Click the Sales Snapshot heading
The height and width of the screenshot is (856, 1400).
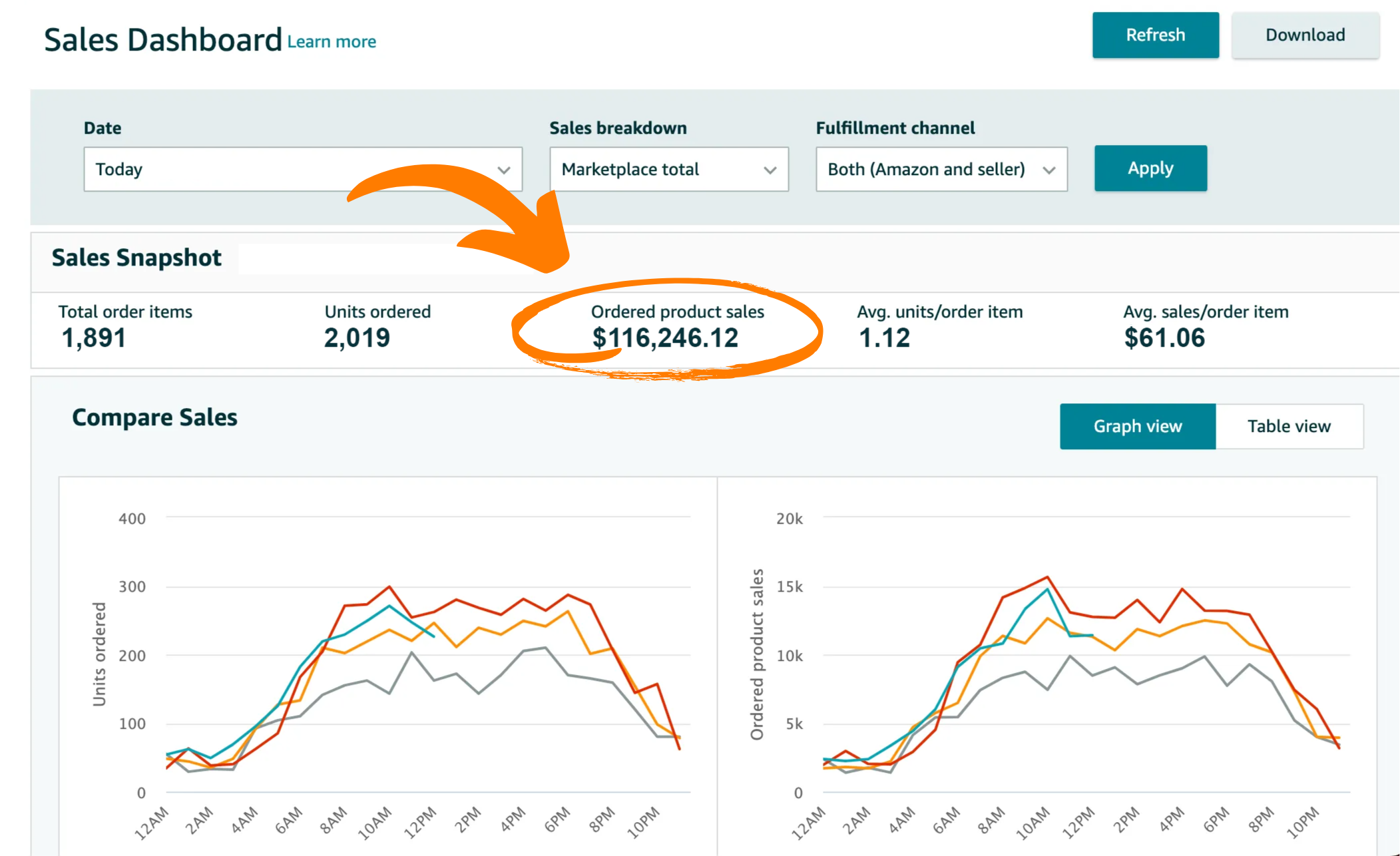click(136, 258)
